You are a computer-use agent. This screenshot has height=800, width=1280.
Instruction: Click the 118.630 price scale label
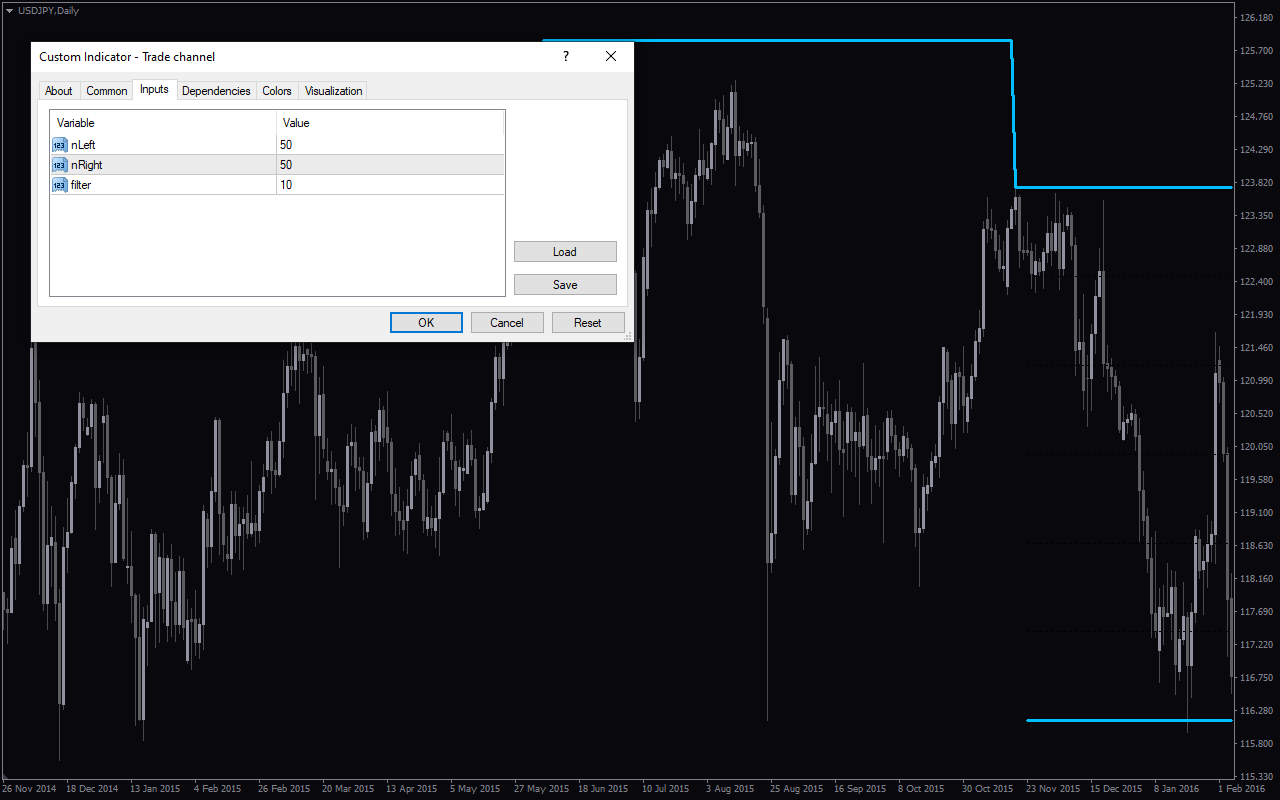click(1255, 546)
